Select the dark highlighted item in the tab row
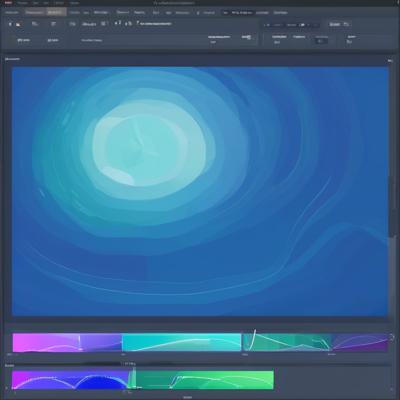 tap(237, 13)
